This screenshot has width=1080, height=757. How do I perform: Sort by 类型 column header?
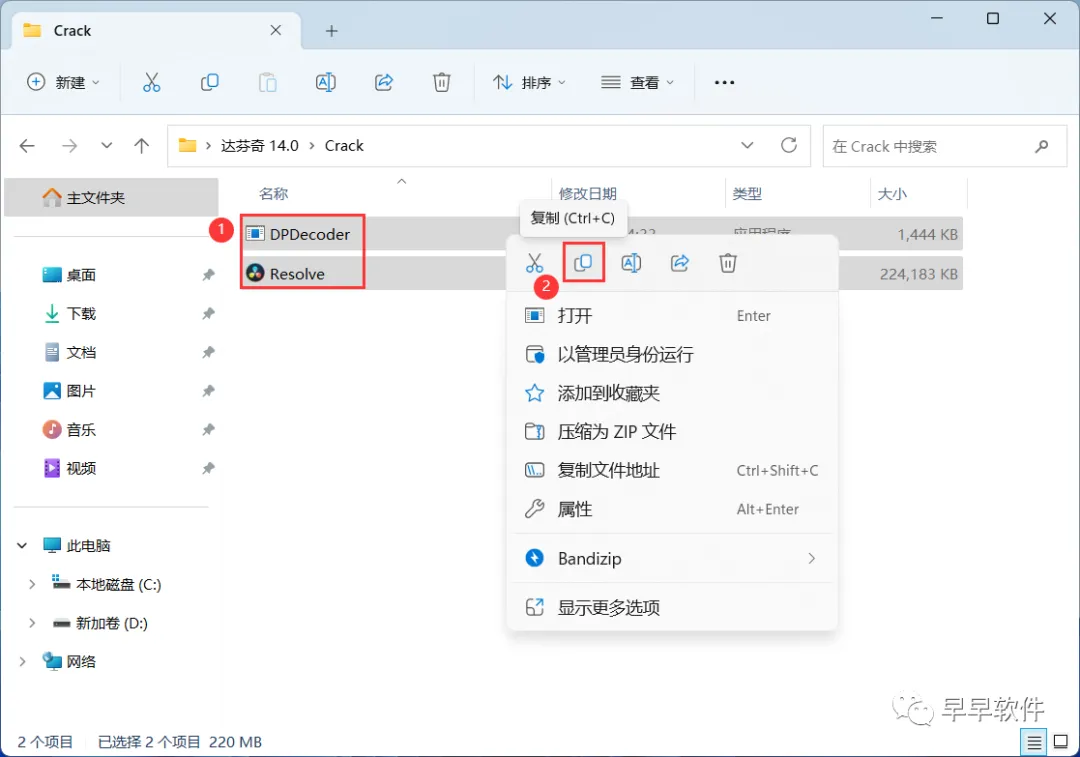click(x=747, y=194)
